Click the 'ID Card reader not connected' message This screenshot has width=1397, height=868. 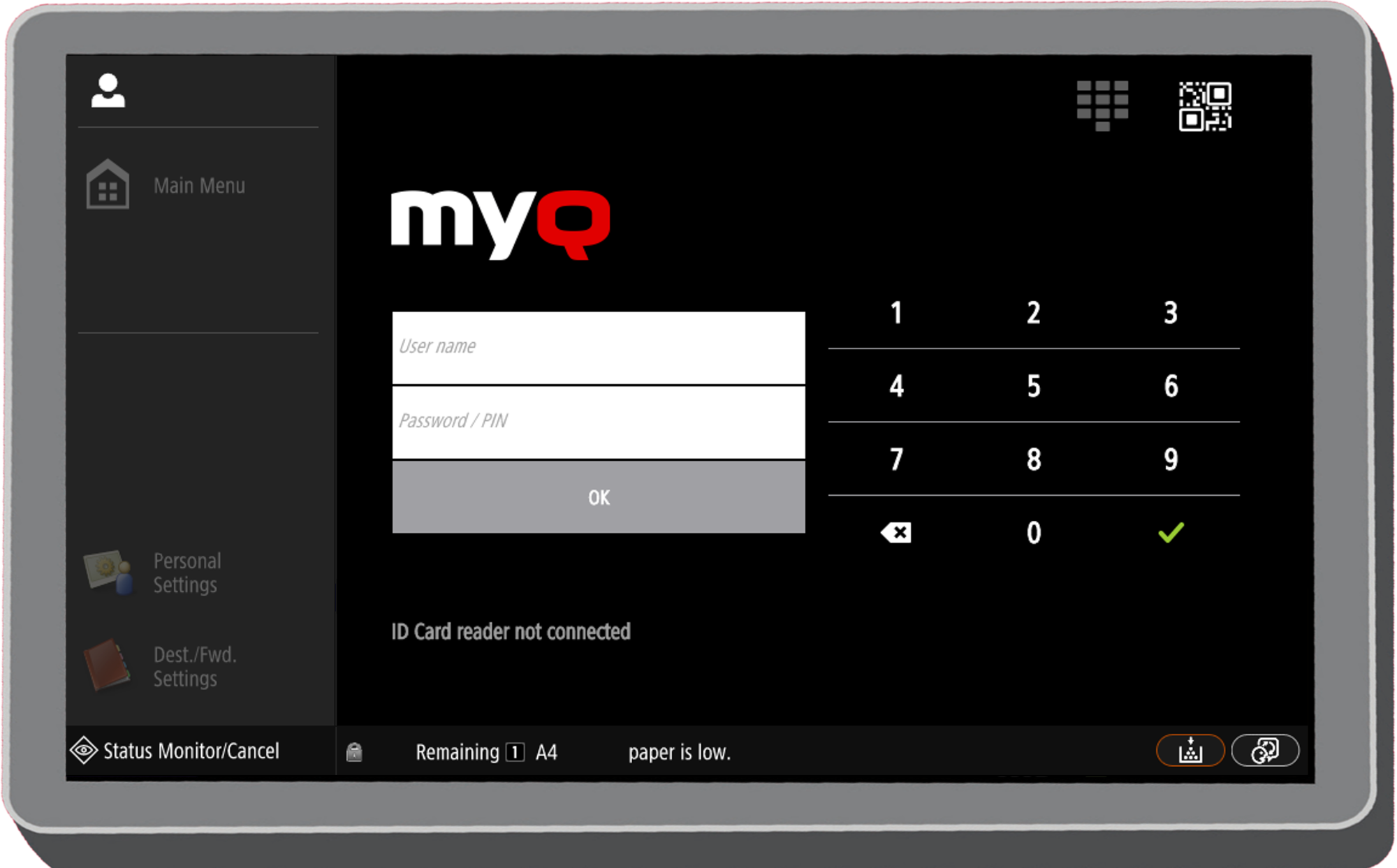pyautogui.click(x=511, y=631)
